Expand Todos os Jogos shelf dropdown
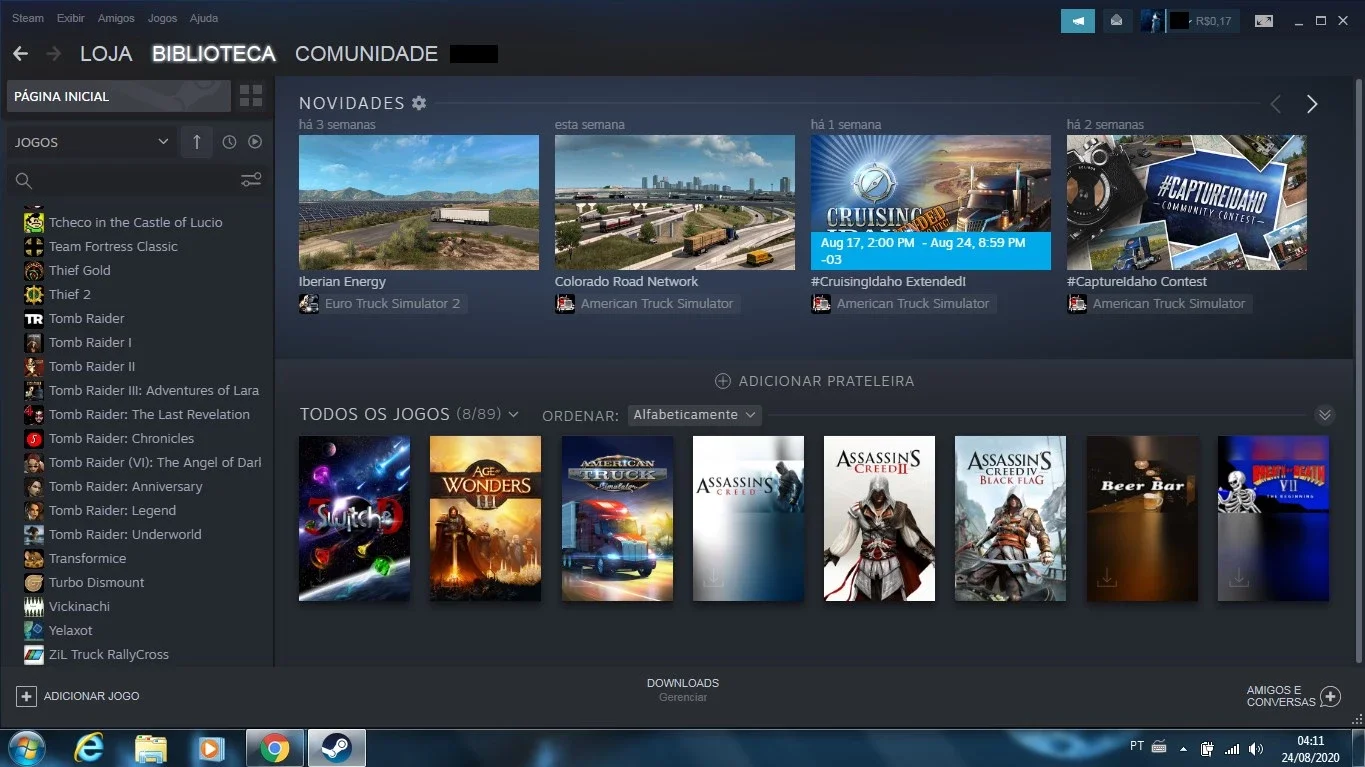The height and width of the screenshot is (767, 1365). (x=513, y=414)
